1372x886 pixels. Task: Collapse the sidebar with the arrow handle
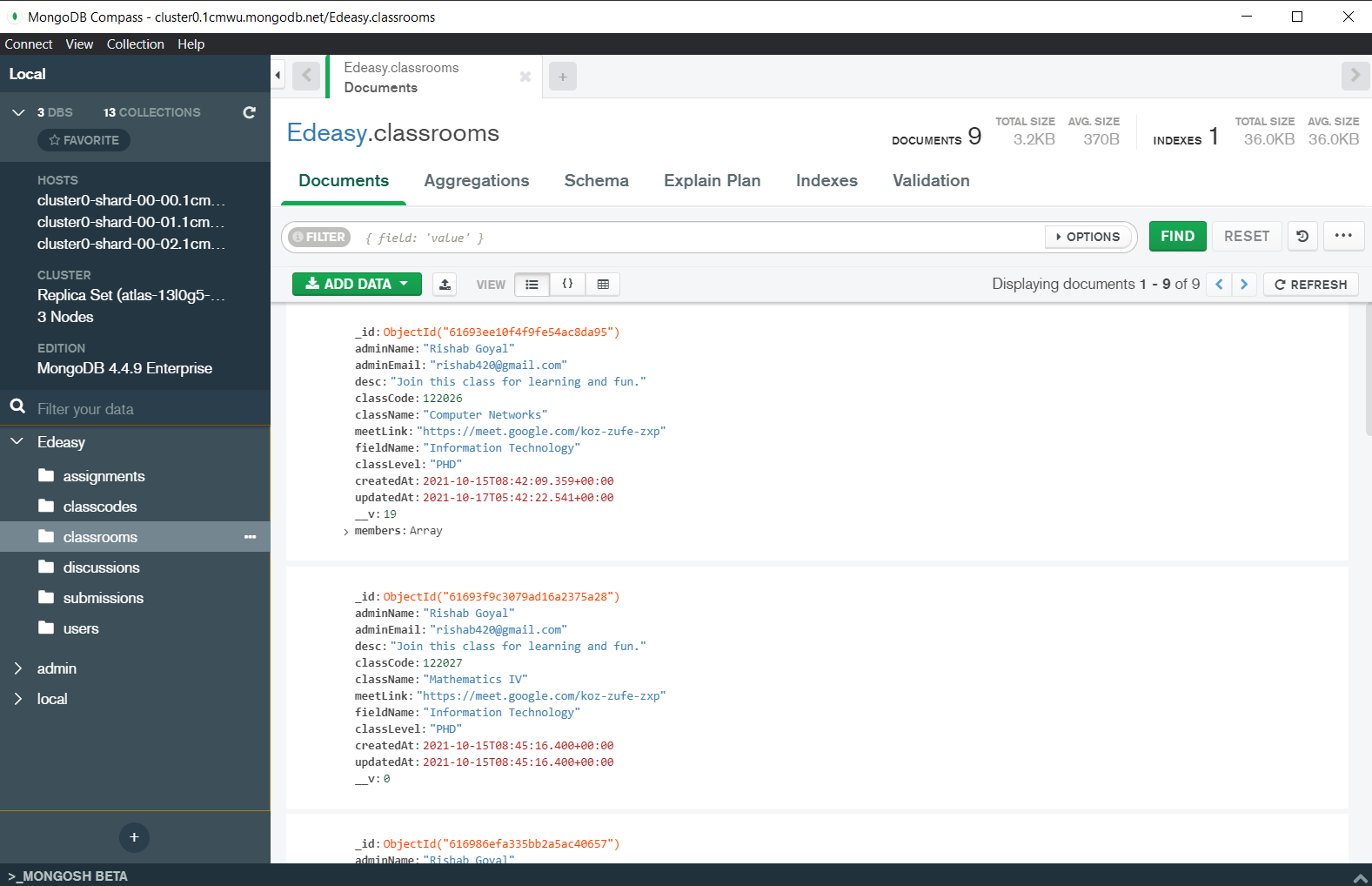(x=278, y=76)
